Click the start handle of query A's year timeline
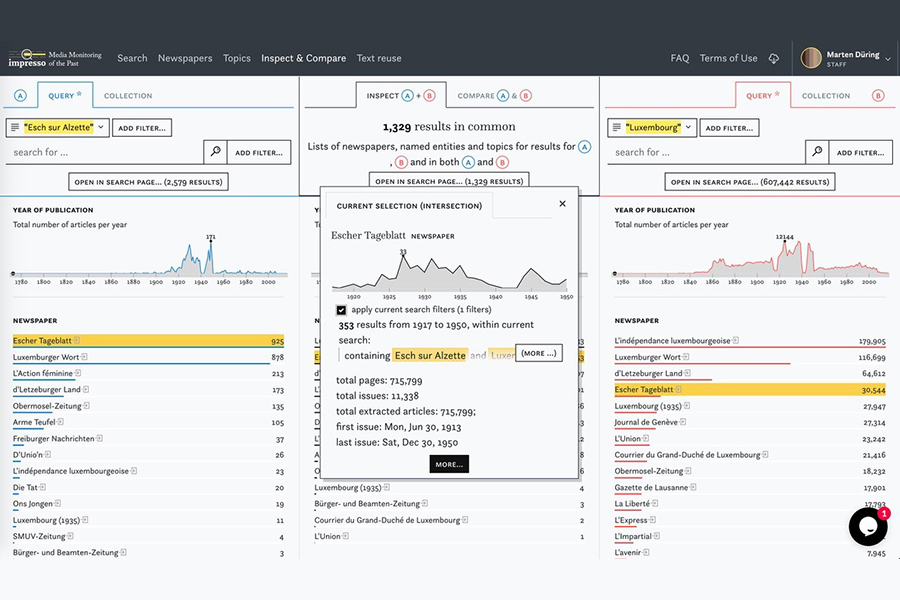 [13, 274]
